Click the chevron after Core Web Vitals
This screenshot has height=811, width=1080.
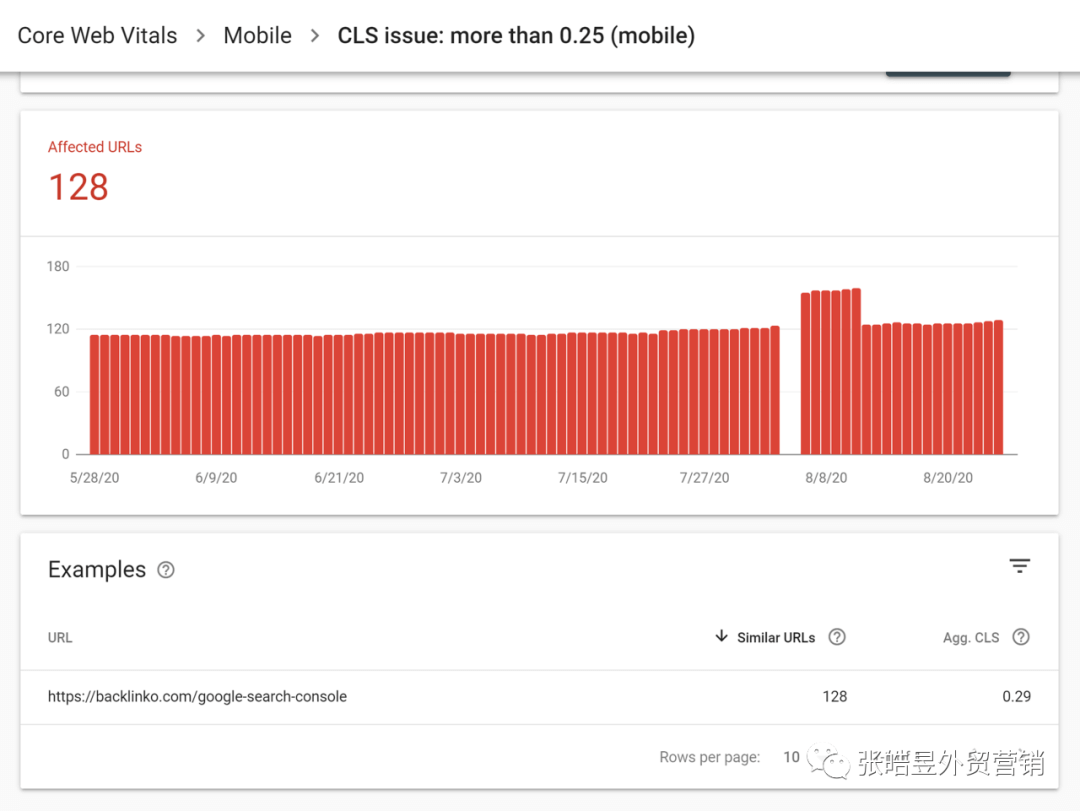pyautogui.click(x=200, y=35)
